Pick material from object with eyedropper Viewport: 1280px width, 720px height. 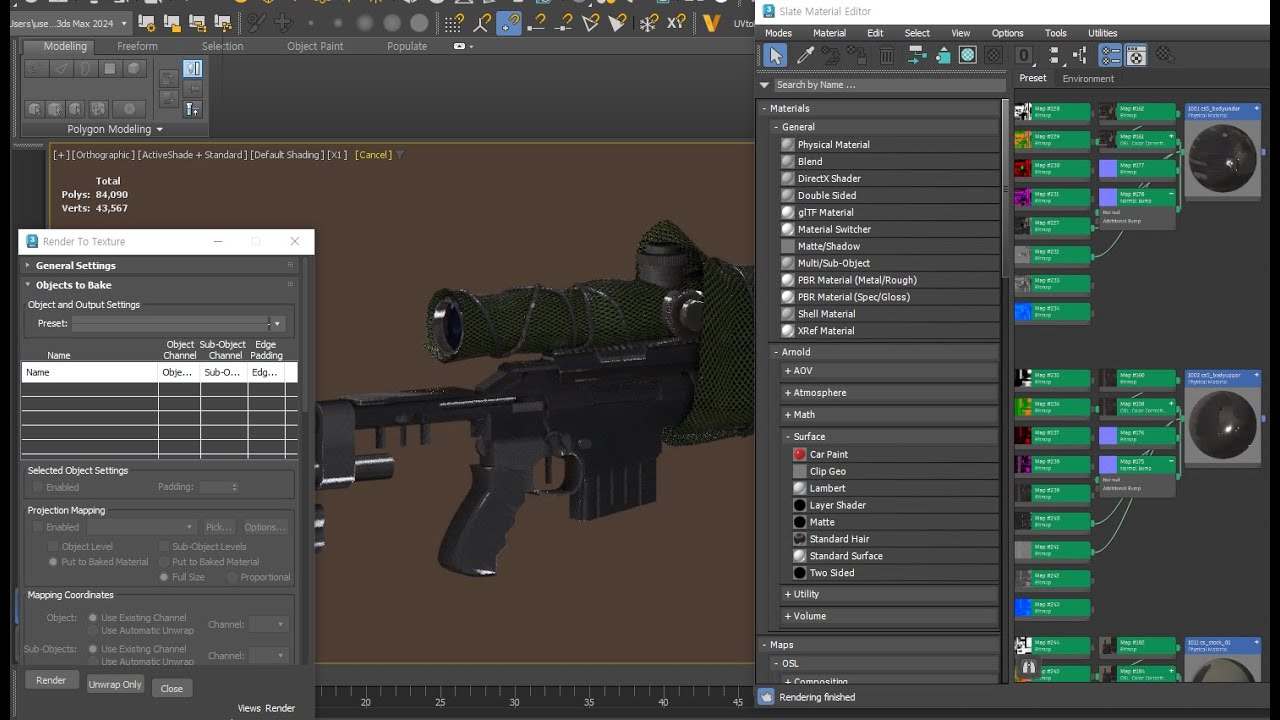pyautogui.click(x=805, y=56)
